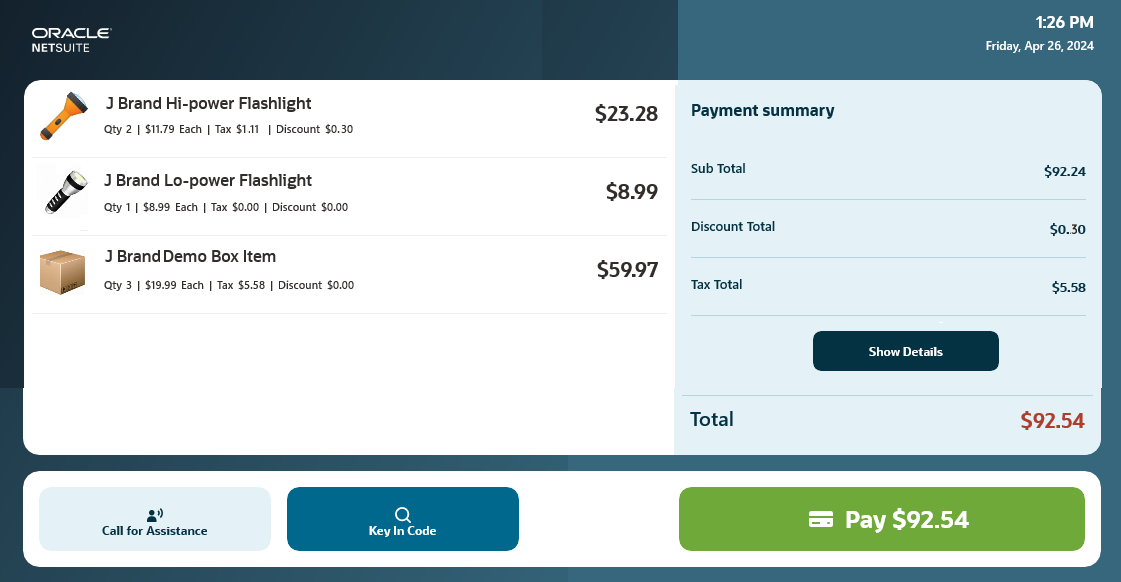Select the orange Hi-power Flashlight image

[x=64, y=116]
